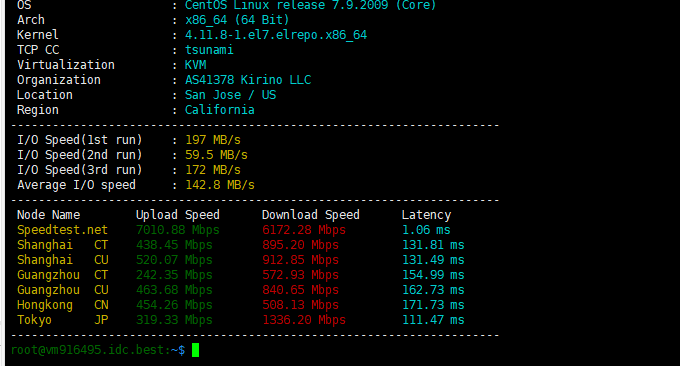Select Shanghai CT latency 131.81 ms
The width and height of the screenshot is (680, 366).
click(433, 245)
